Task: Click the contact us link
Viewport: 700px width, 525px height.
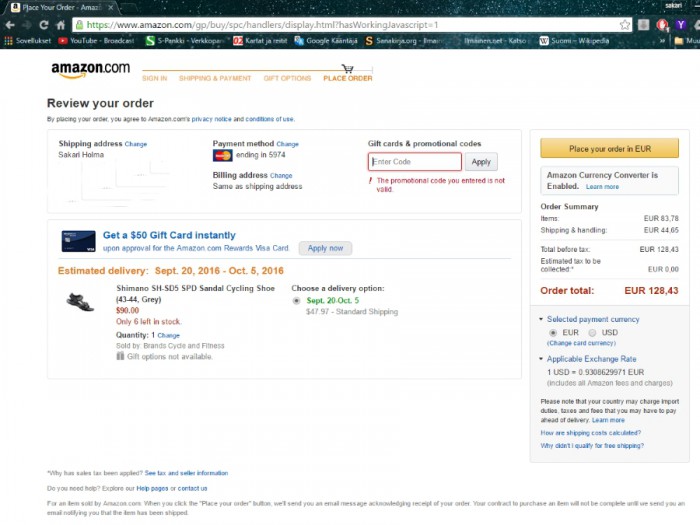Action: coord(192,488)
